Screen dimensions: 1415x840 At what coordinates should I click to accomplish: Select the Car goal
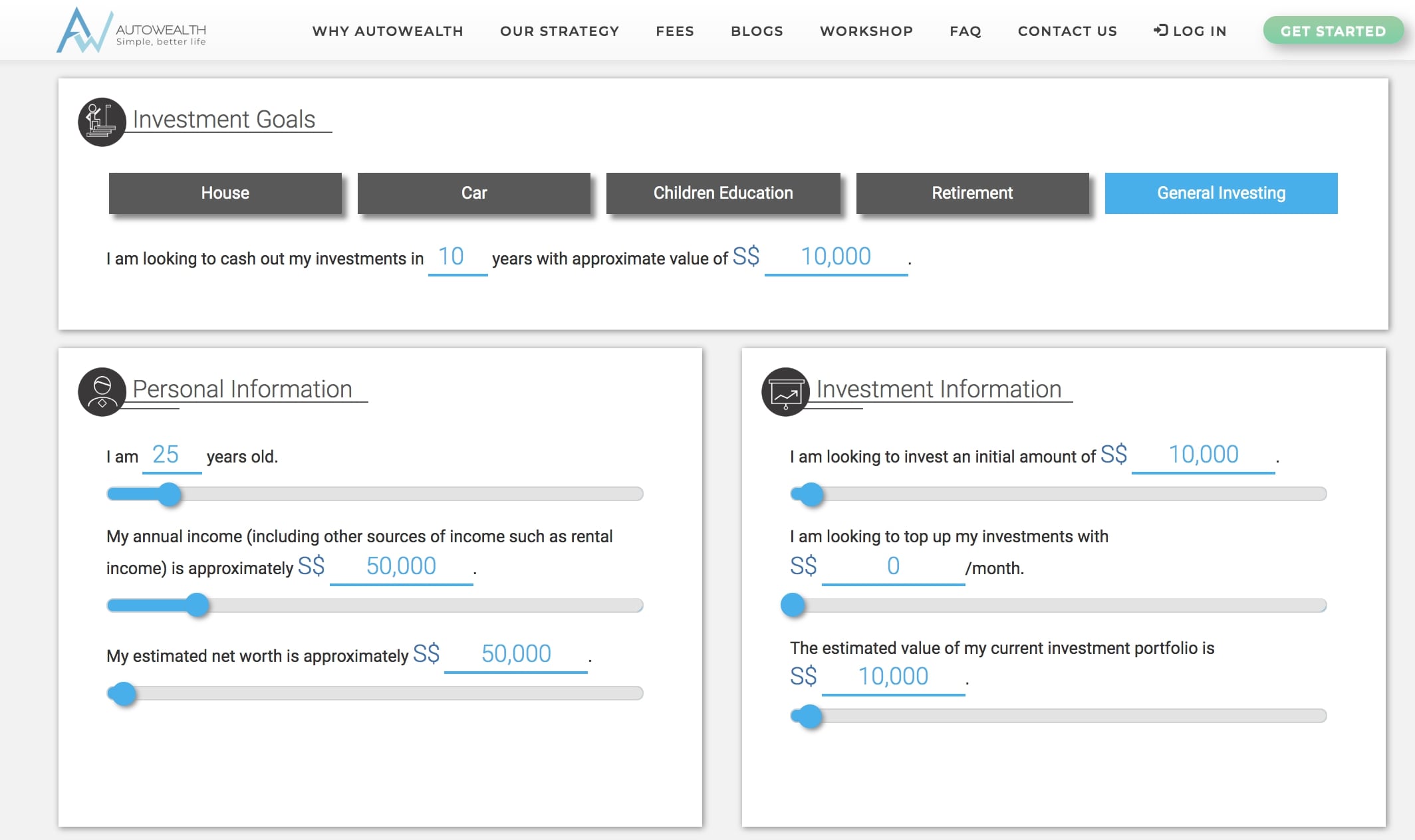pos(474,193)
